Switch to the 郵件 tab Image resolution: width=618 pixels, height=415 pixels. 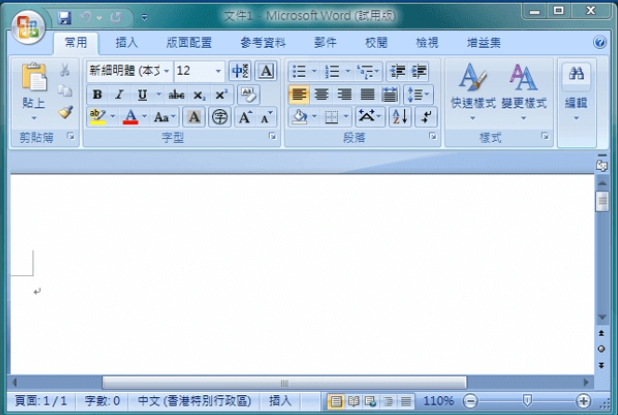325,42
